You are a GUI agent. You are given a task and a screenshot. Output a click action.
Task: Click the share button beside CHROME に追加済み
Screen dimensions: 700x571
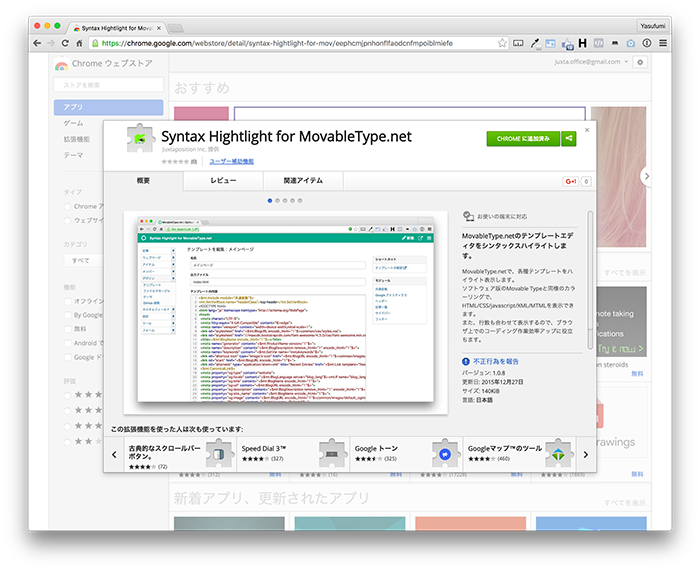tap(568, 138)
